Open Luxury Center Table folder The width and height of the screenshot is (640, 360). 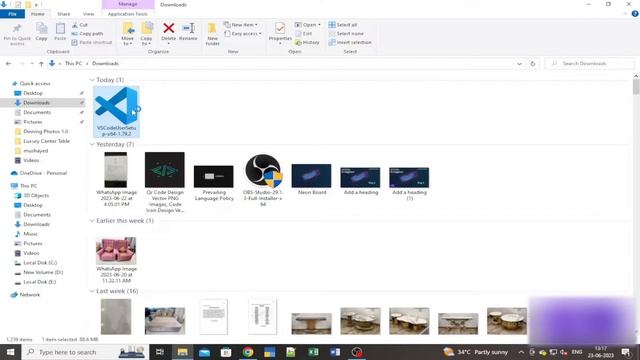[x=47, y=141]
